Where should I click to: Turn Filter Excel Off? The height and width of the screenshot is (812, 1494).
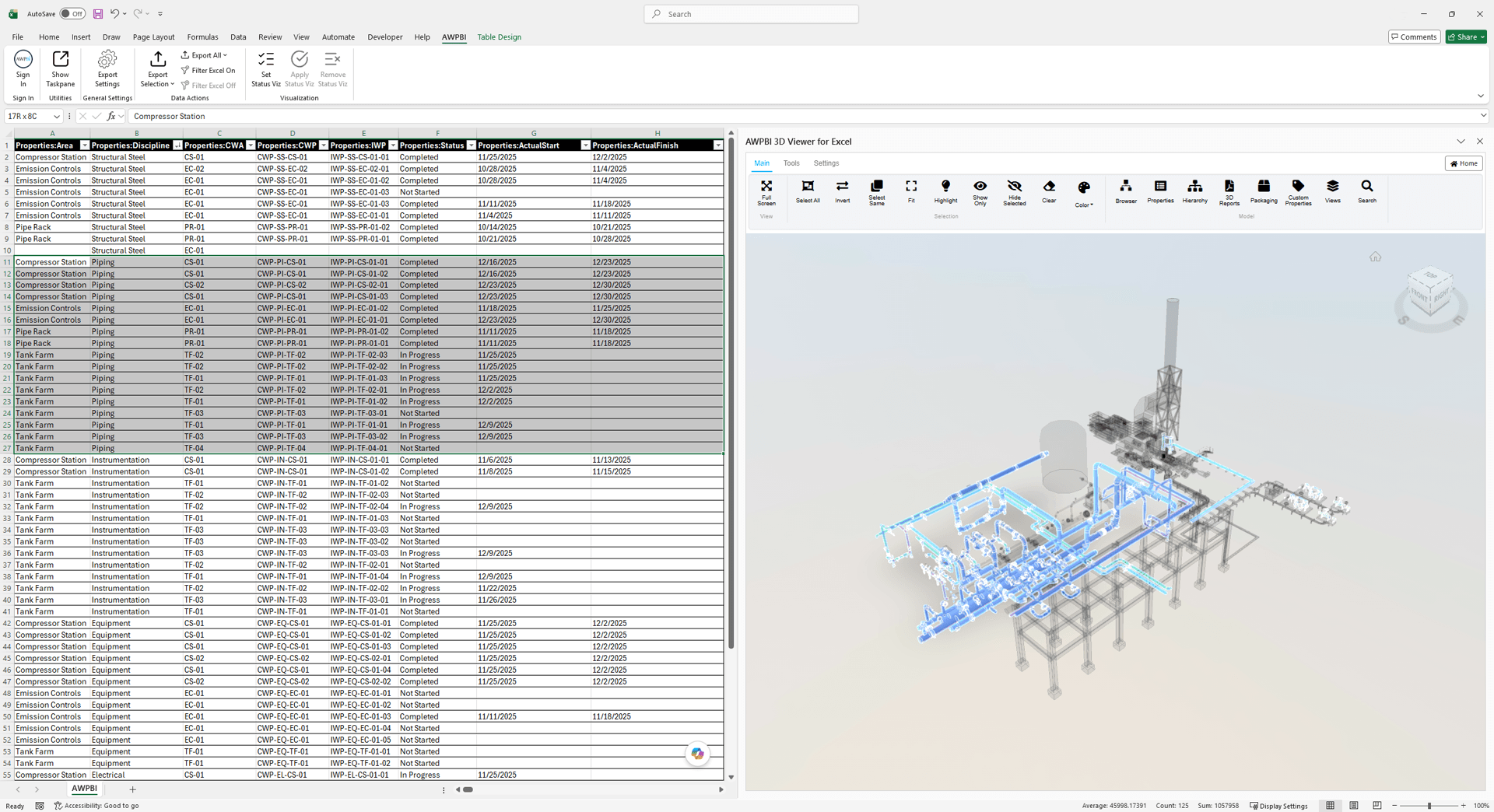click(x=208, y=86)
